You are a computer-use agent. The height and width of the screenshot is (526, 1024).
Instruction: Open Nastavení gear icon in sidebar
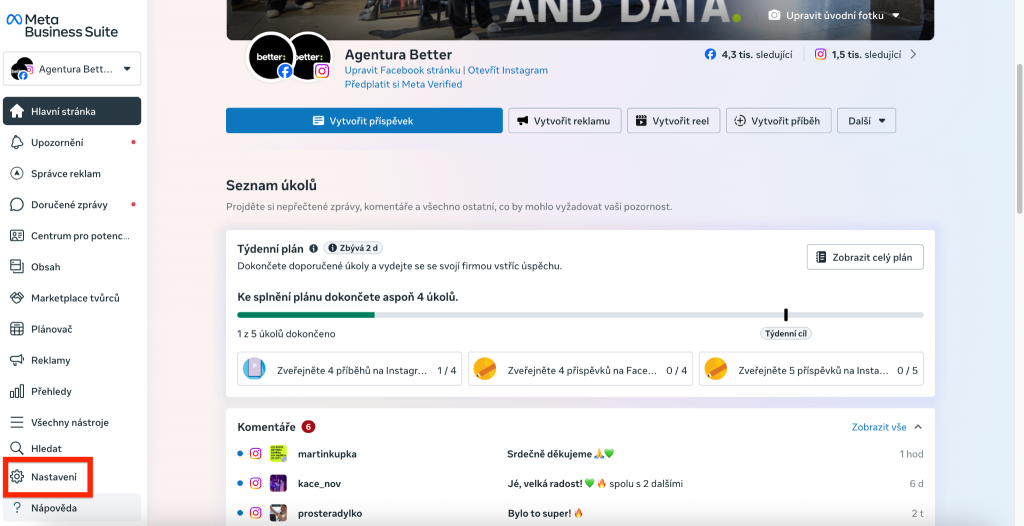coord(17,477)
